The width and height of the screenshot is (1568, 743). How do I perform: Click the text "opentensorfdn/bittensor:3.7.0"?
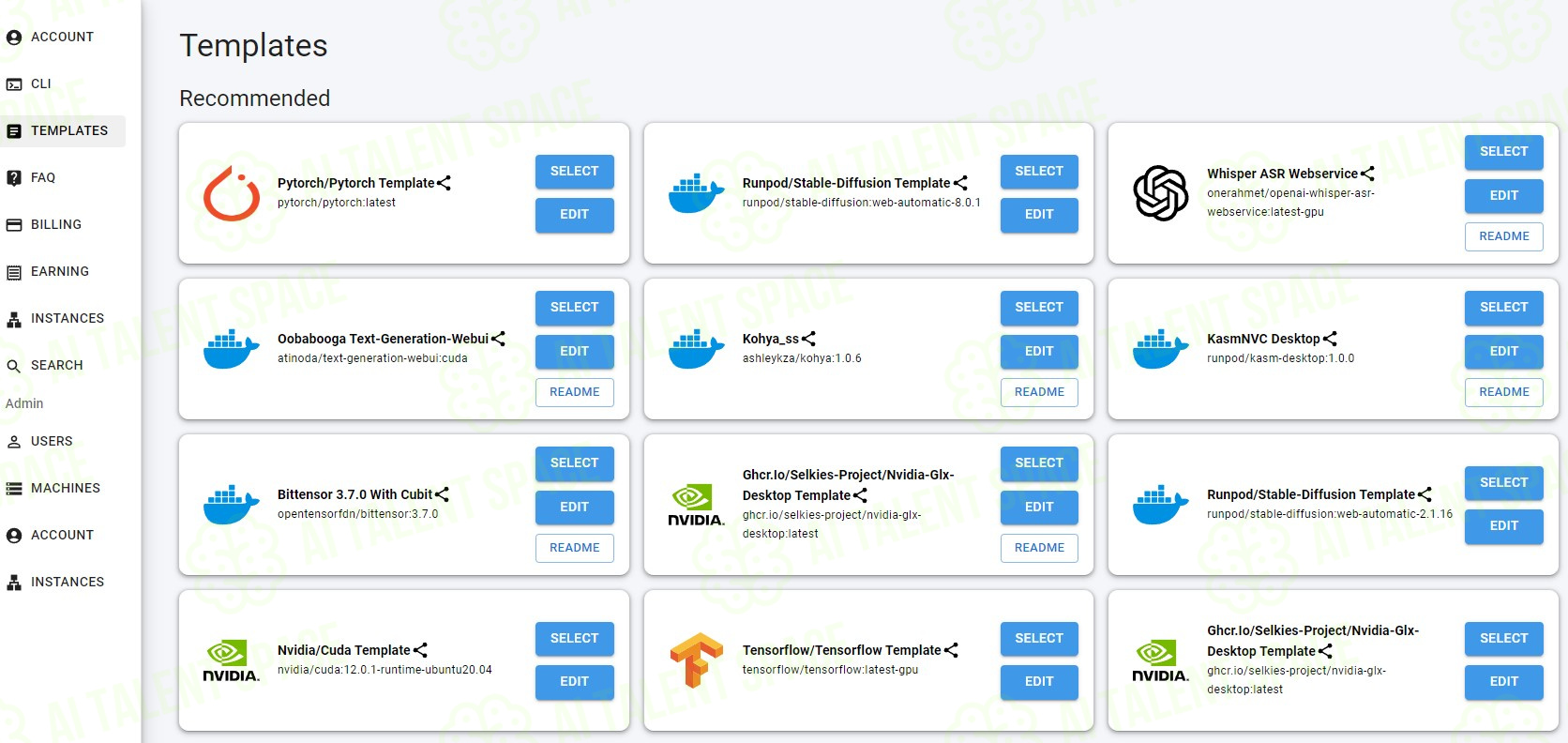358,514
